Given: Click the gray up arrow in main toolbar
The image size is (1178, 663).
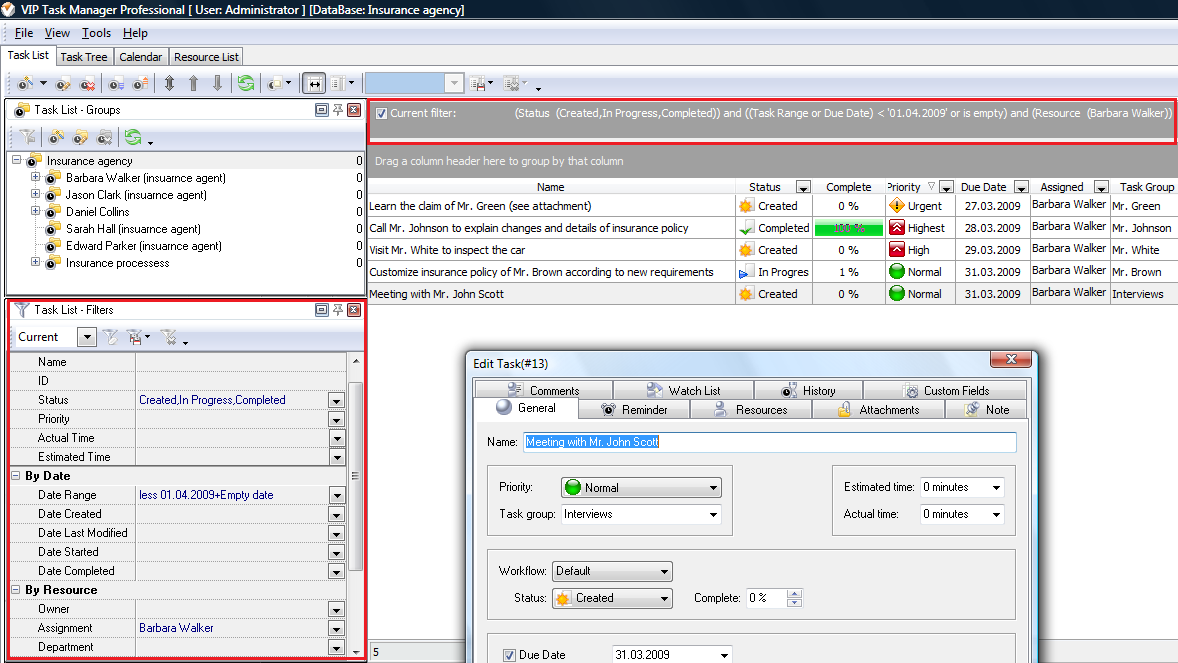Looking at the screenshot, I should 194,83.
